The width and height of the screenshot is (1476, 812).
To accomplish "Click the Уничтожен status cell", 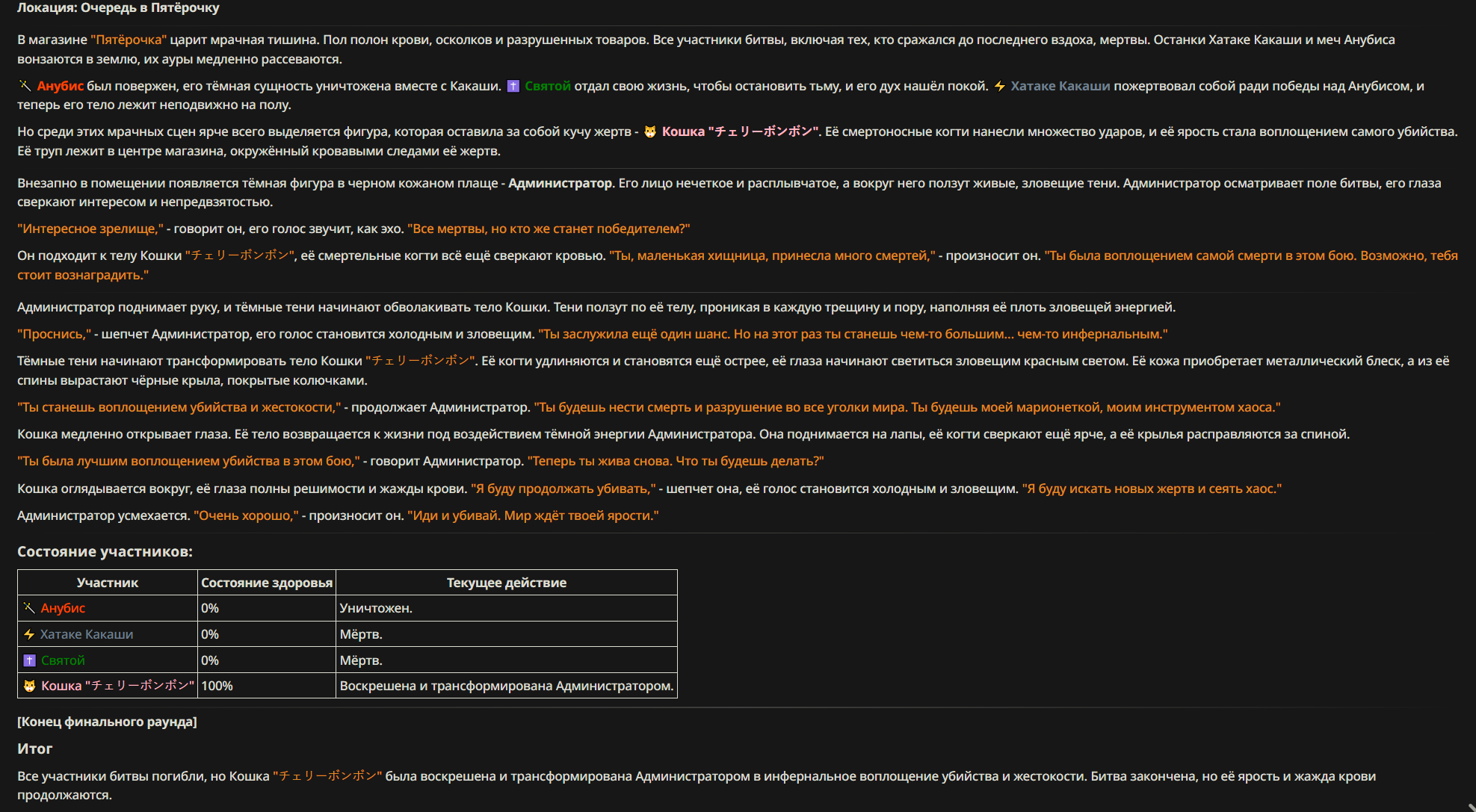I will coord(376,608).
